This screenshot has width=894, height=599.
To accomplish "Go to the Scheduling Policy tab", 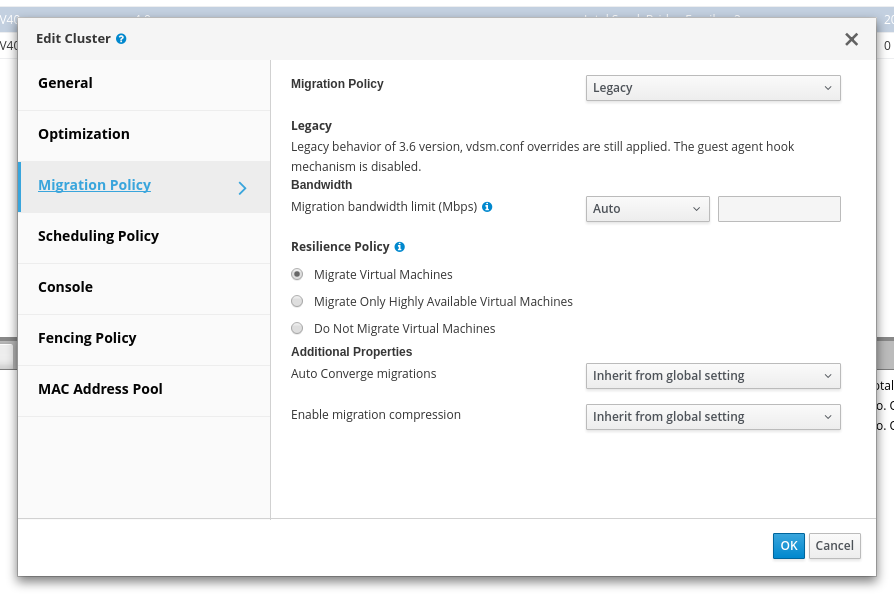I will pyautogui.click(x=98, y=237).
